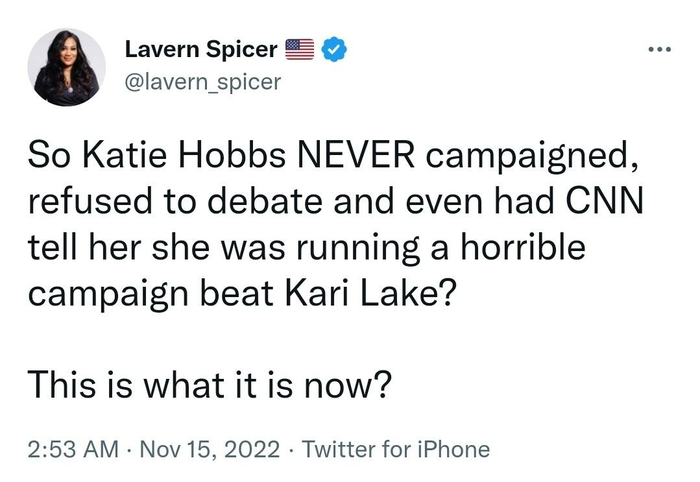
Task: Click the word "campaigned" in first line
Action: click(x=509, y=156)
